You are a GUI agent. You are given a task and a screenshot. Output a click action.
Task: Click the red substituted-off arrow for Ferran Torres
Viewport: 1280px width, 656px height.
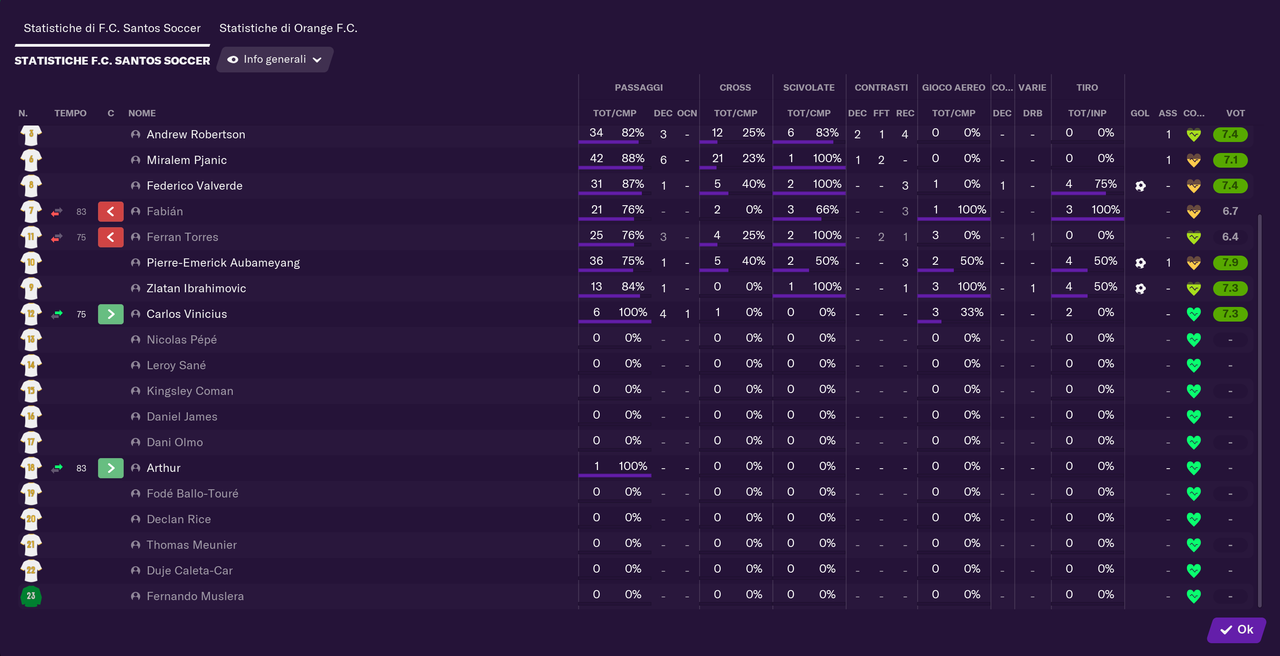[111, 237]
